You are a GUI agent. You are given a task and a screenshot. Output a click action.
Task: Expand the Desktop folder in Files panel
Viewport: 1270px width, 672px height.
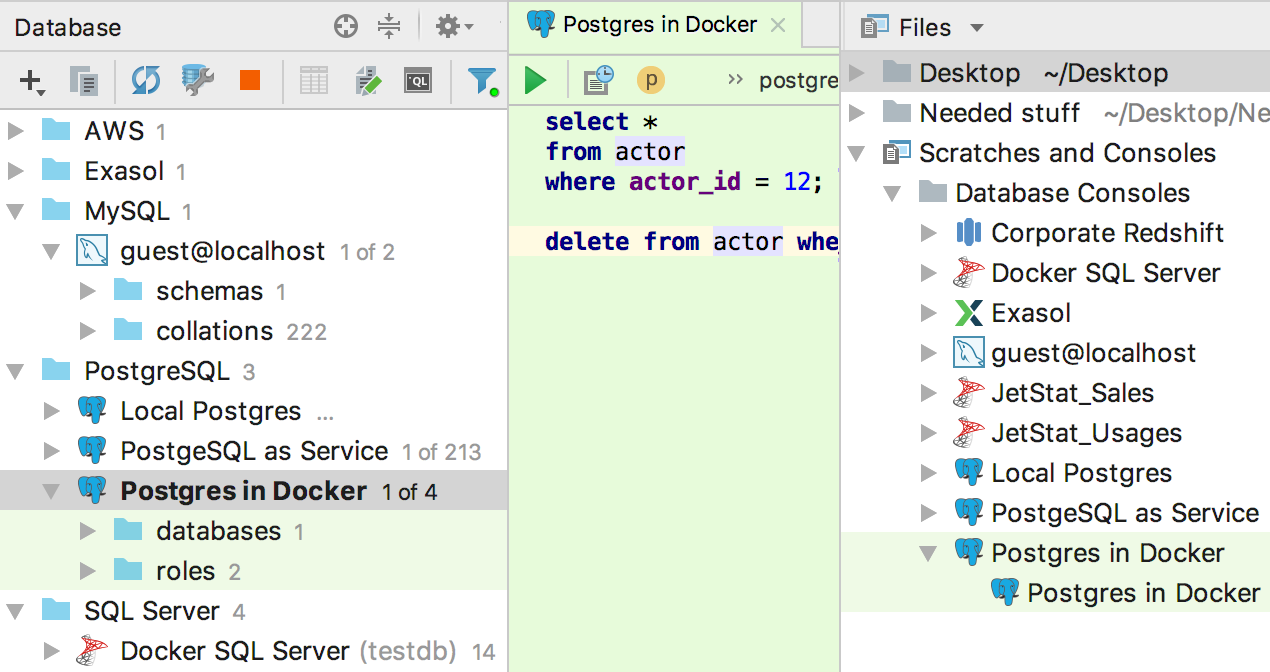click(x=856, y=73)
